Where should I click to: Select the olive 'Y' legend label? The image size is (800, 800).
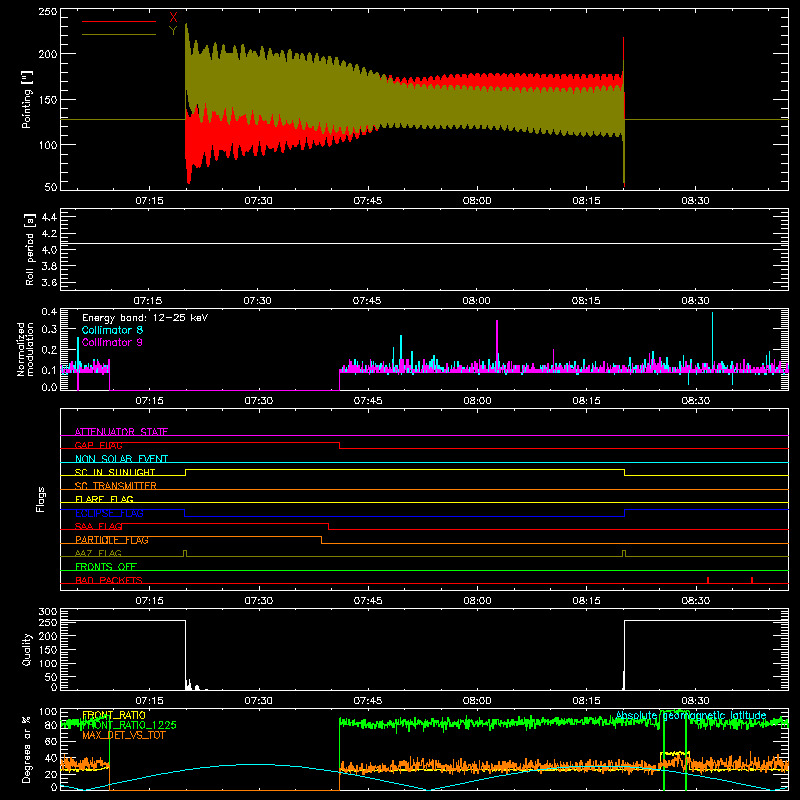tap(173, 31)
